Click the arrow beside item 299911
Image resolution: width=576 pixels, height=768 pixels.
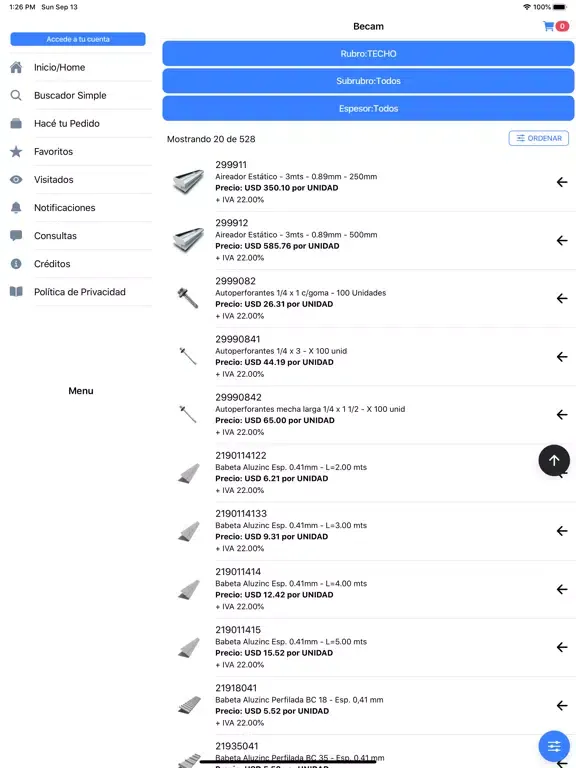point(562,182)
